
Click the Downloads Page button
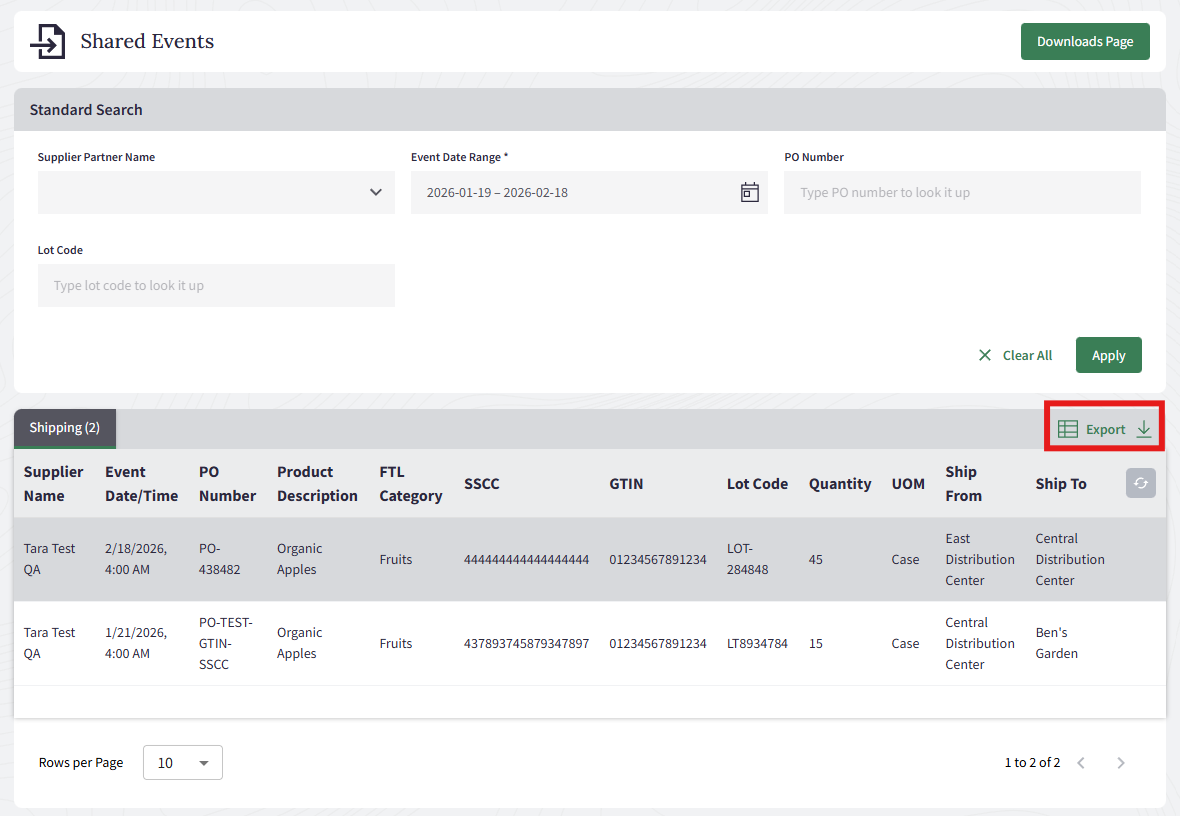tap(1084, 42)
